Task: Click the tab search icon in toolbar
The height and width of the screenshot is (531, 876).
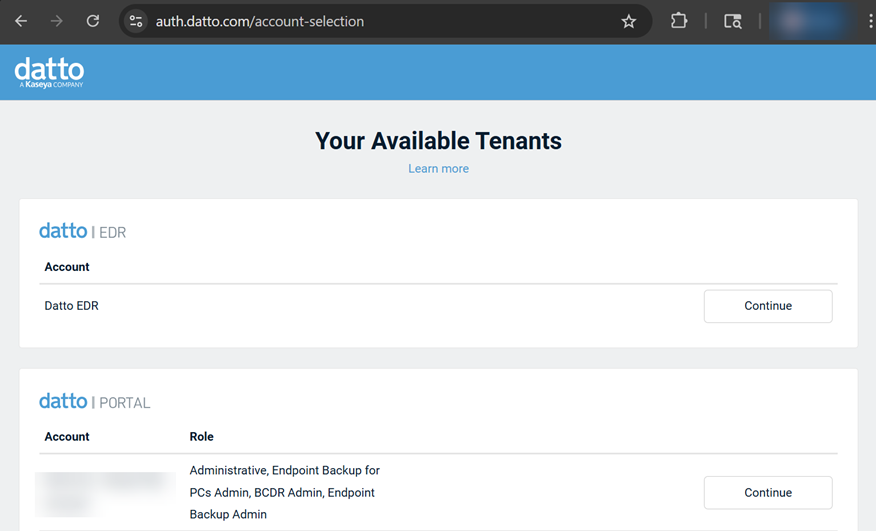Action: (x=733, y=21)
